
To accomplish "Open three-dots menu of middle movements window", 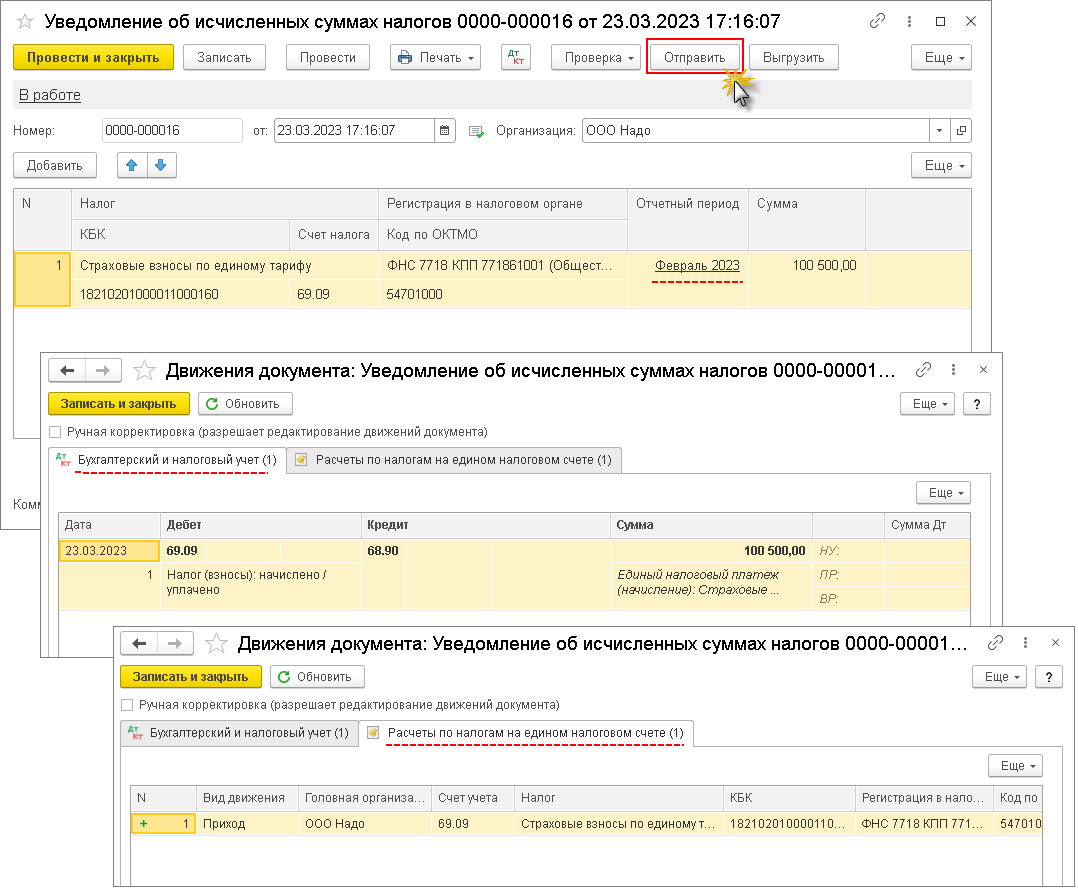I will coord(953,370).
